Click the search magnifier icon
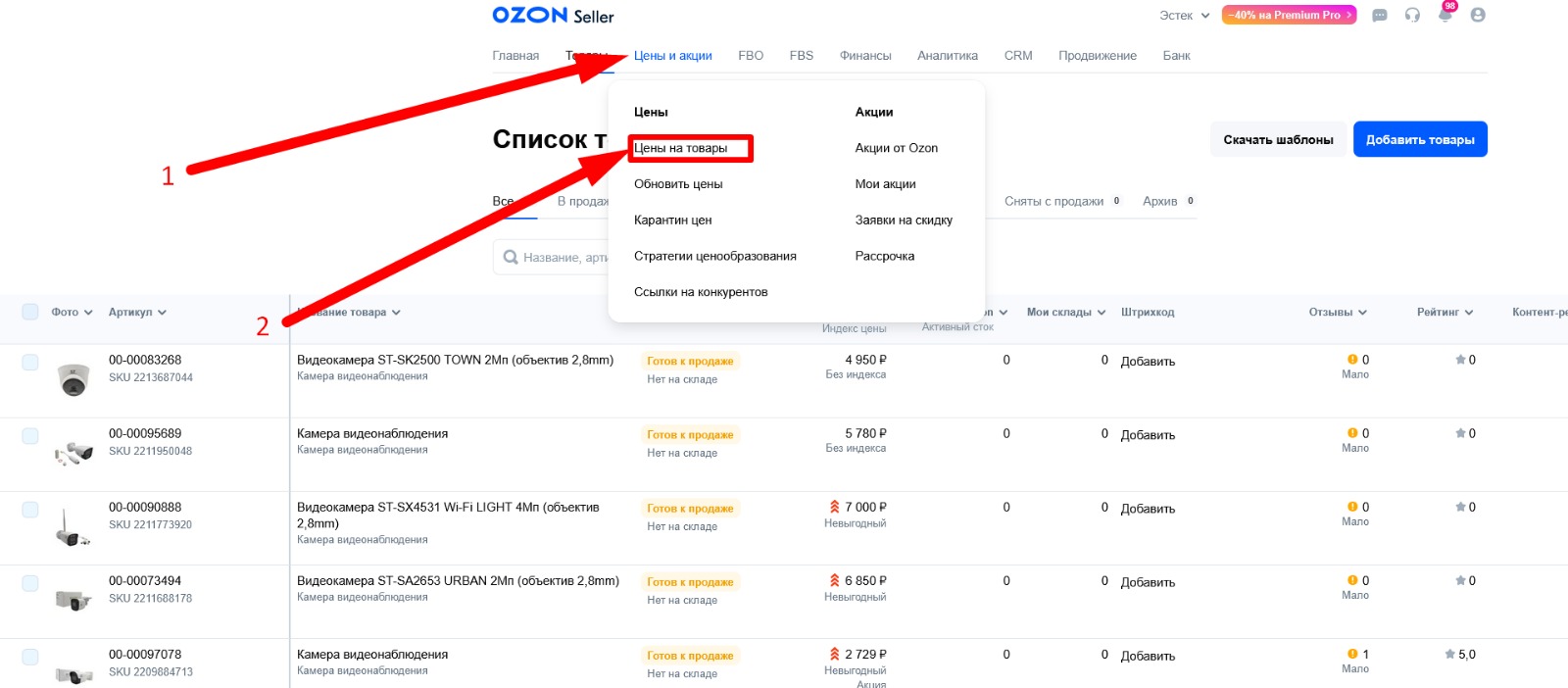Image resolution: width=1568 pixels, height=688 pixels. [511, 258]
